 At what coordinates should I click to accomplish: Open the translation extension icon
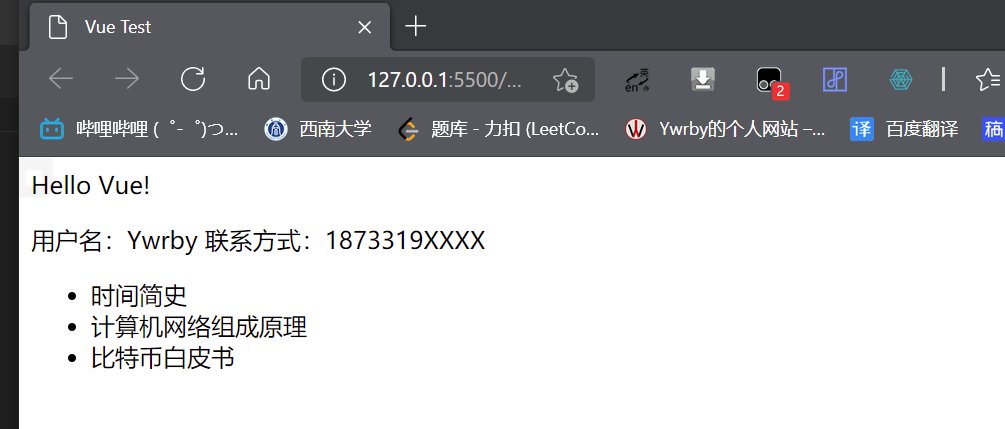tap(637, 80)
